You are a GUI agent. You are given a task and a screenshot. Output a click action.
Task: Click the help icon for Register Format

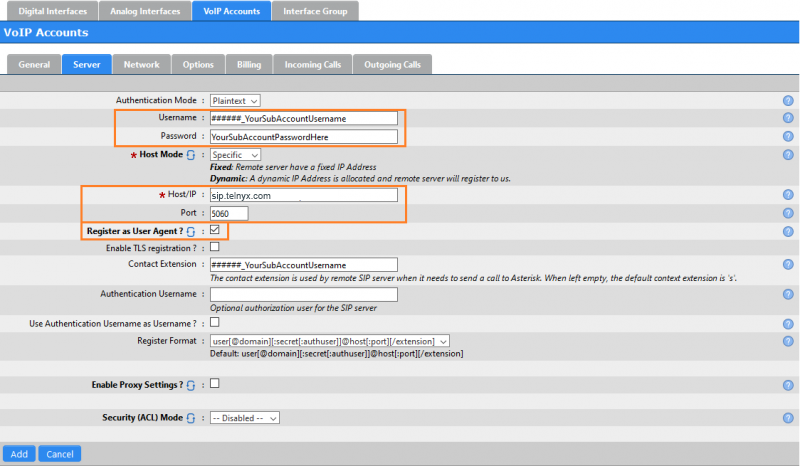coord(788,341)
